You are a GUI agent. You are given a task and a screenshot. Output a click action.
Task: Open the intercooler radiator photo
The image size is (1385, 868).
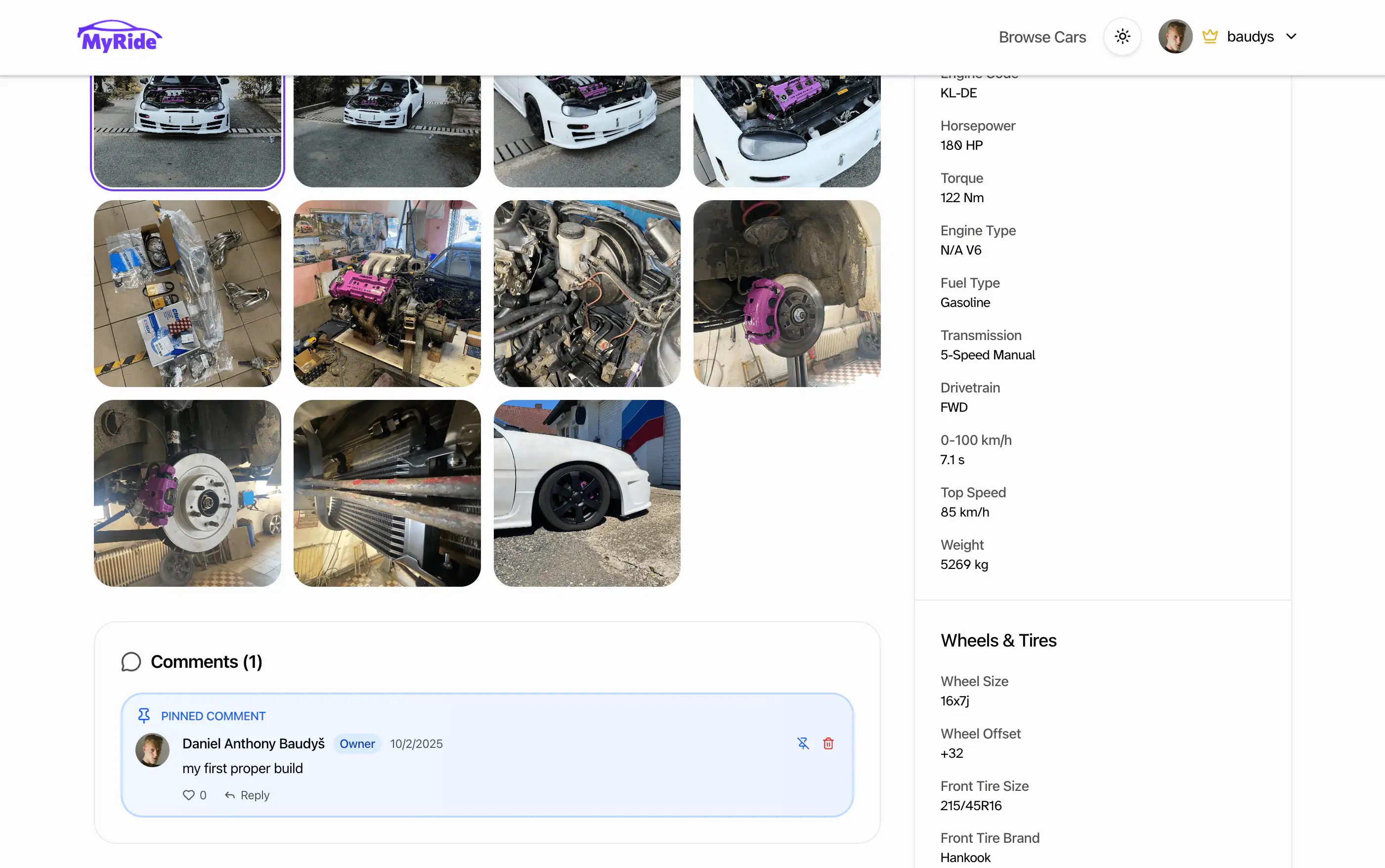387,493
